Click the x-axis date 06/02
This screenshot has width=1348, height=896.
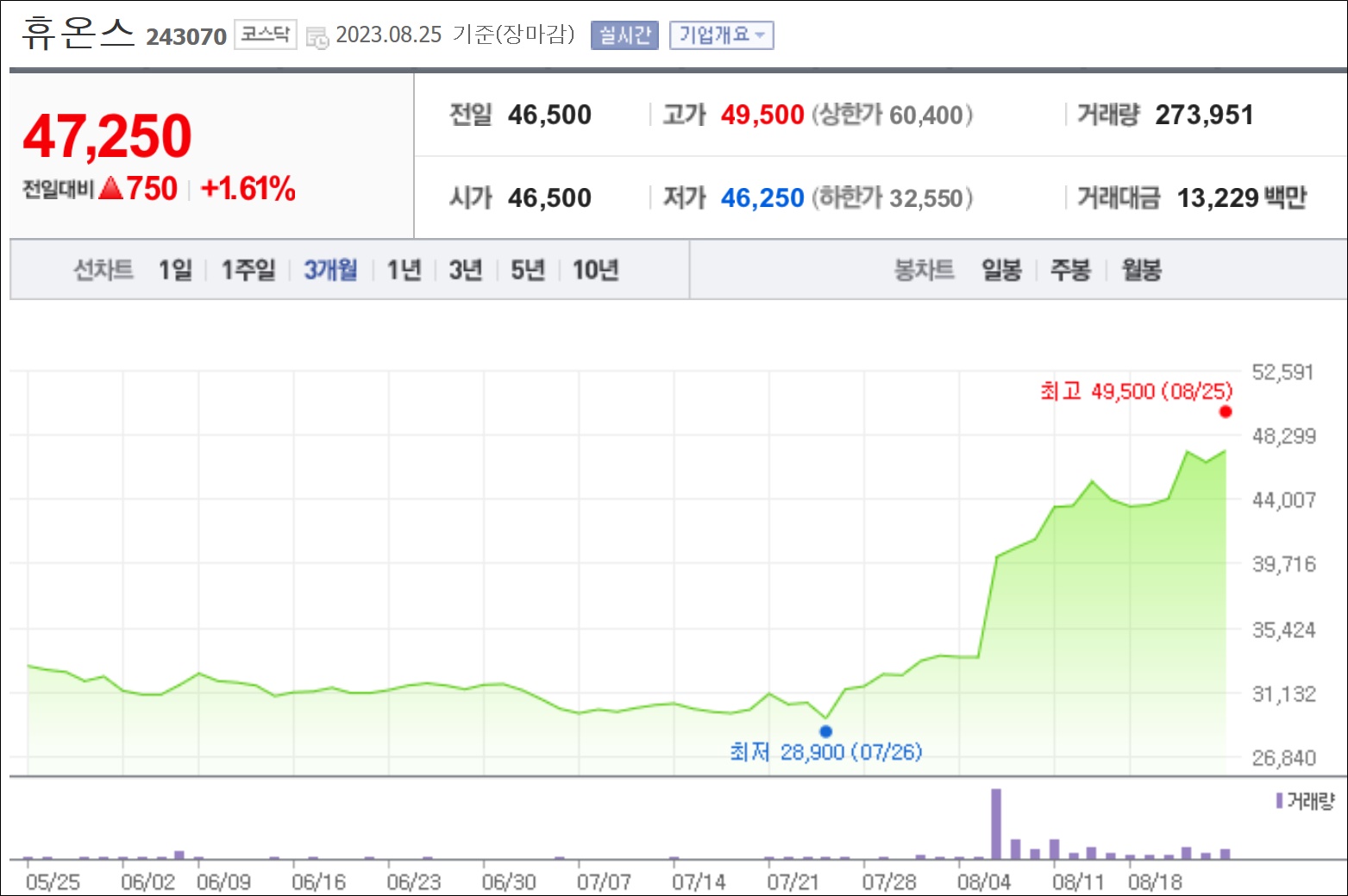click(147, 882)
